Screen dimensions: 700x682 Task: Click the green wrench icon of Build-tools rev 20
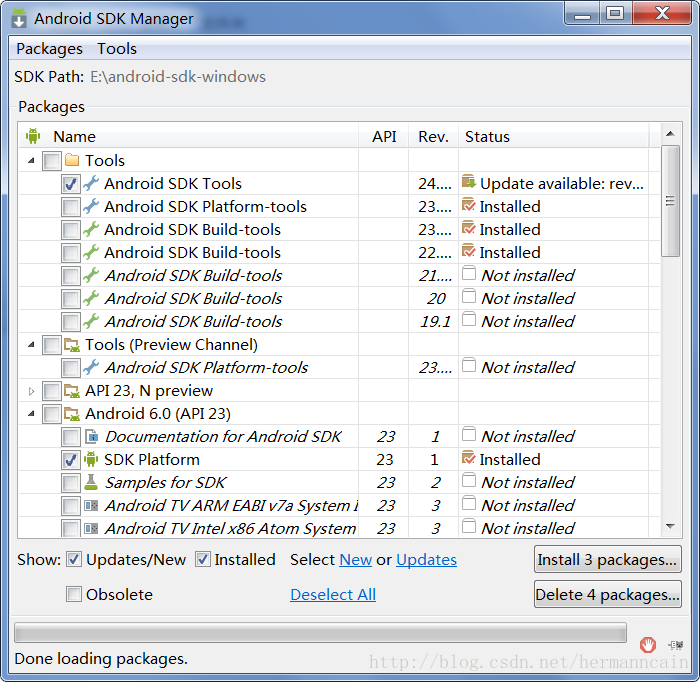91,299
